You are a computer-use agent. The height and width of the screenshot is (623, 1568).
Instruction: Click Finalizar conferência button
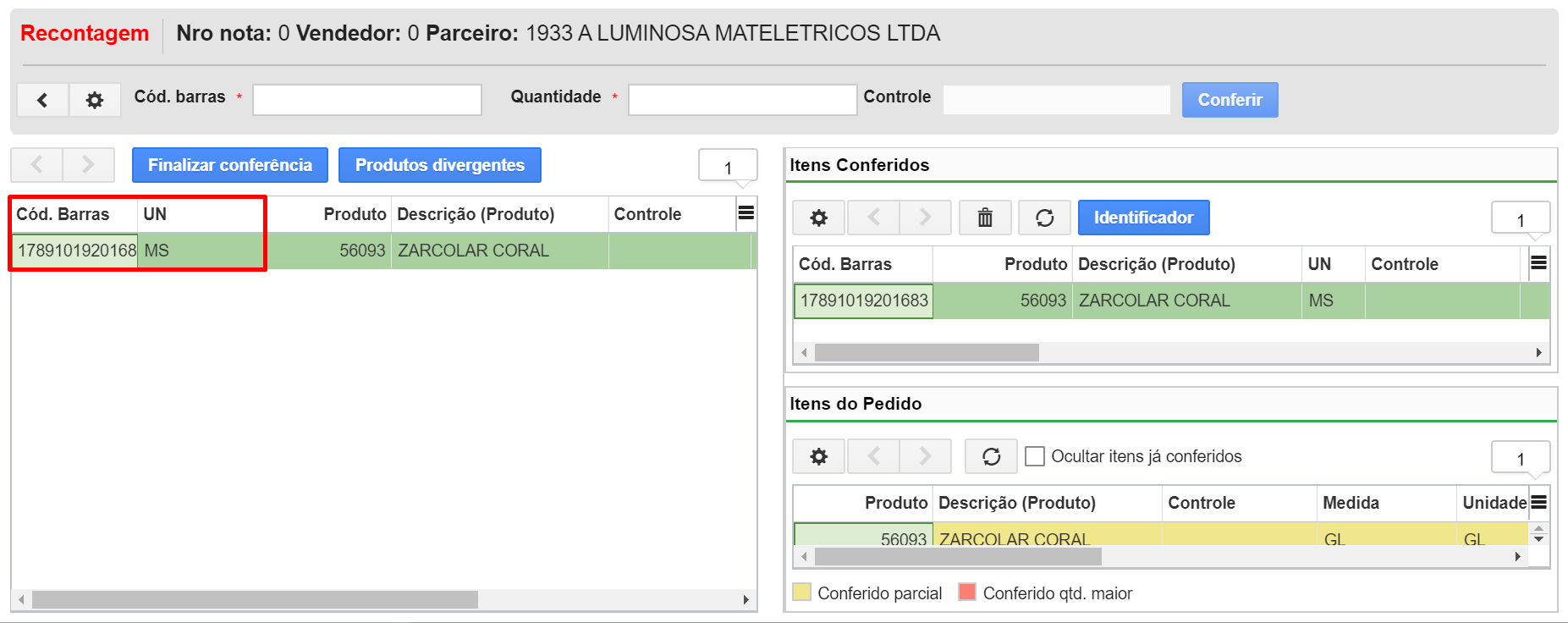point(230,165)
